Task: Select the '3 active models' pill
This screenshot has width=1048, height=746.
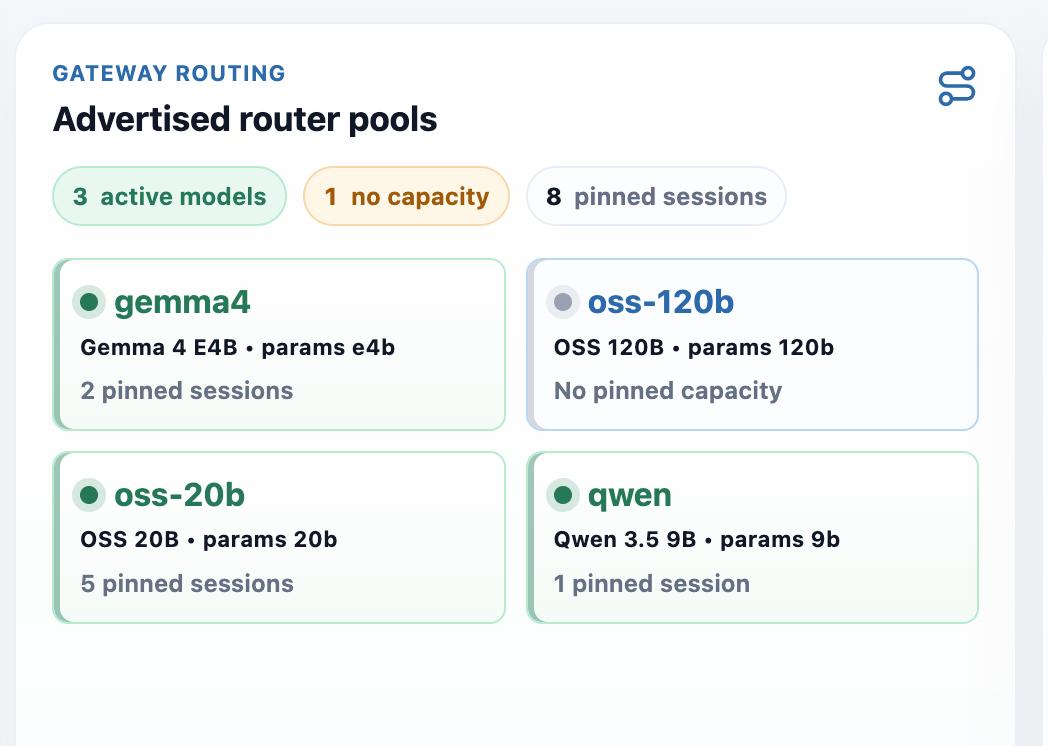Action: [170, 197]
